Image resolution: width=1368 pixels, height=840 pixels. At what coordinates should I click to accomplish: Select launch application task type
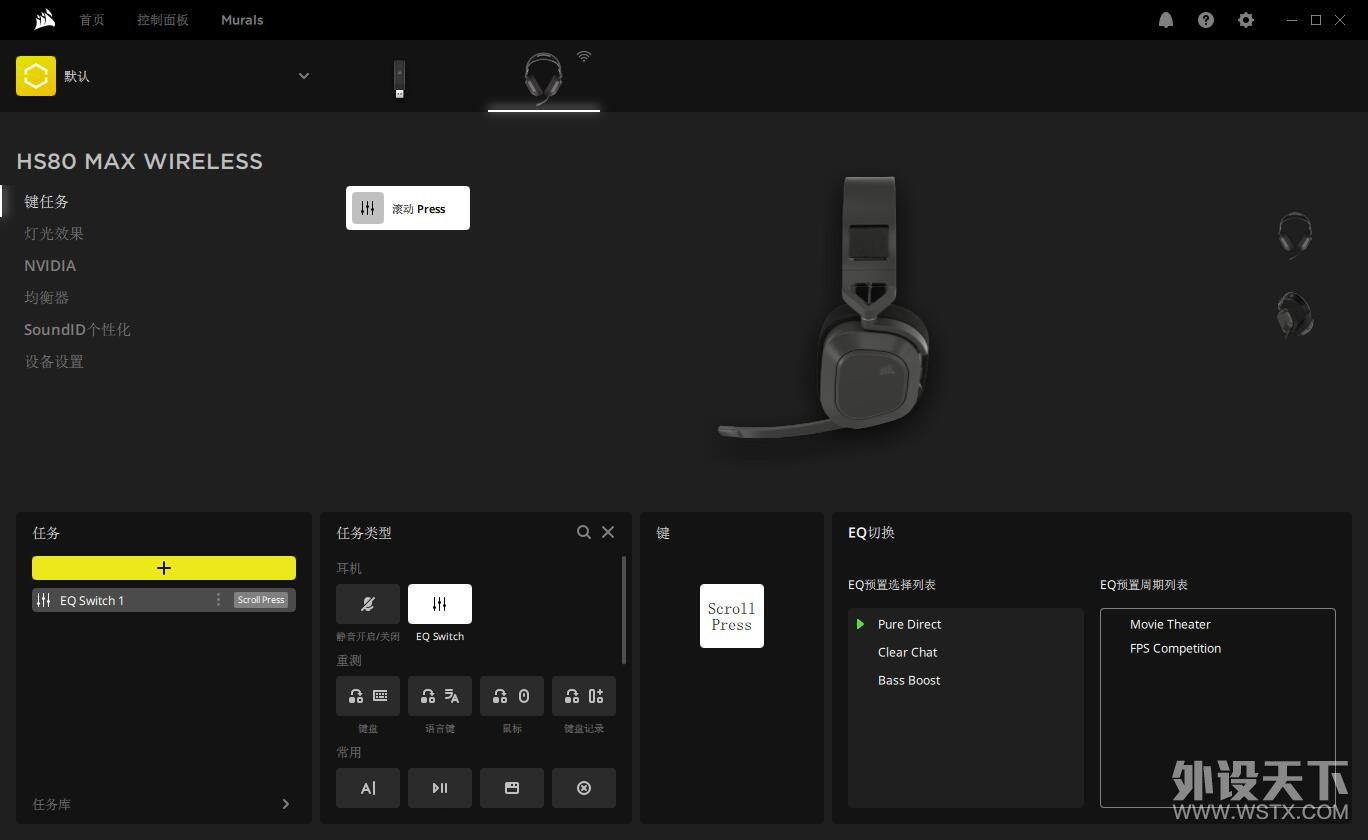point(512,788)
